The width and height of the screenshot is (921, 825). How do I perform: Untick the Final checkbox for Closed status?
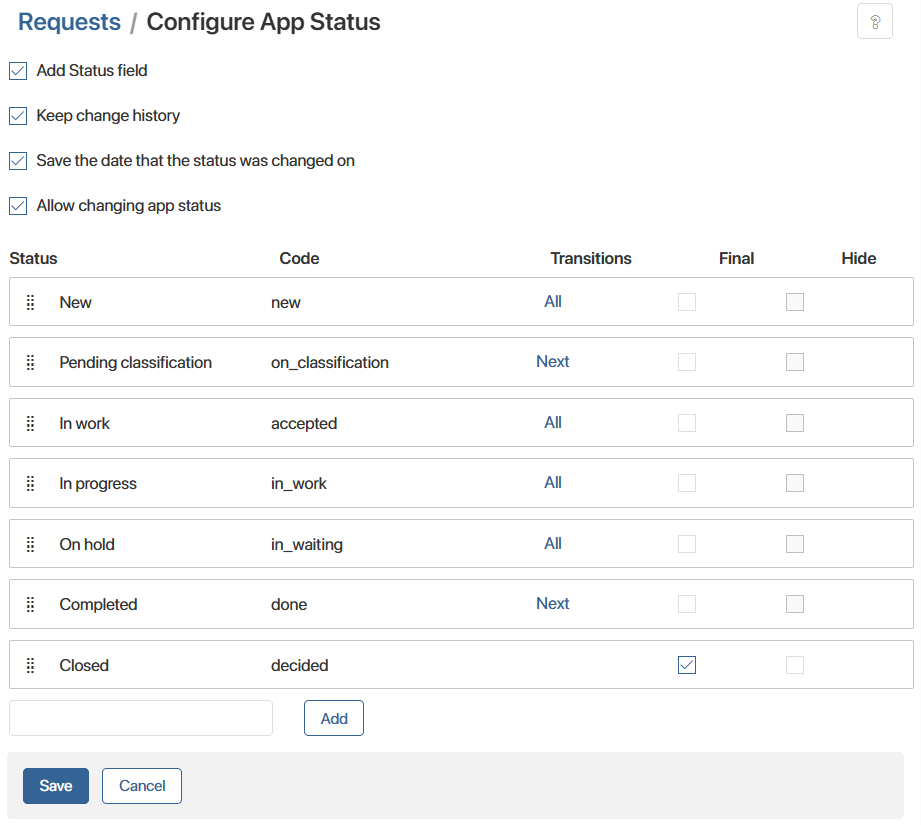coord(687,665)
